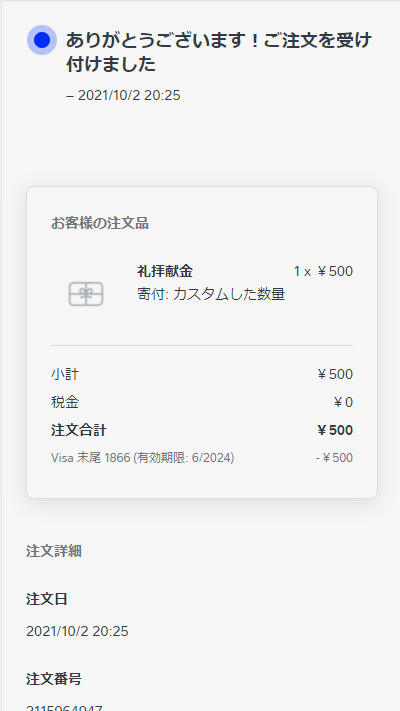Select the order confirmation heading text
The height and width of the screenshot is (711, 400).
[219, 53]
